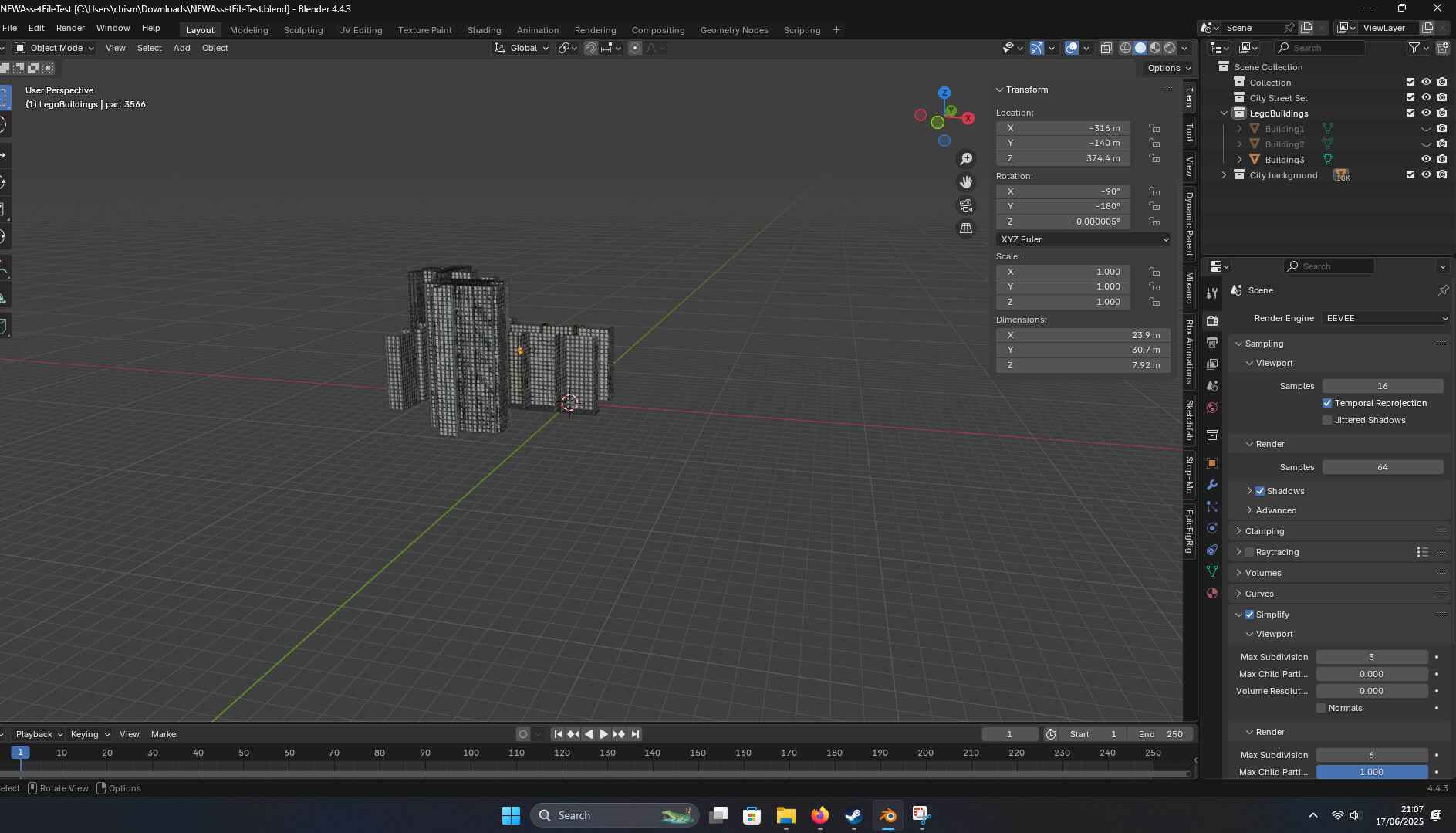
Task: Open Global transform orientation dropdown
Action: (x=522, y=48)
